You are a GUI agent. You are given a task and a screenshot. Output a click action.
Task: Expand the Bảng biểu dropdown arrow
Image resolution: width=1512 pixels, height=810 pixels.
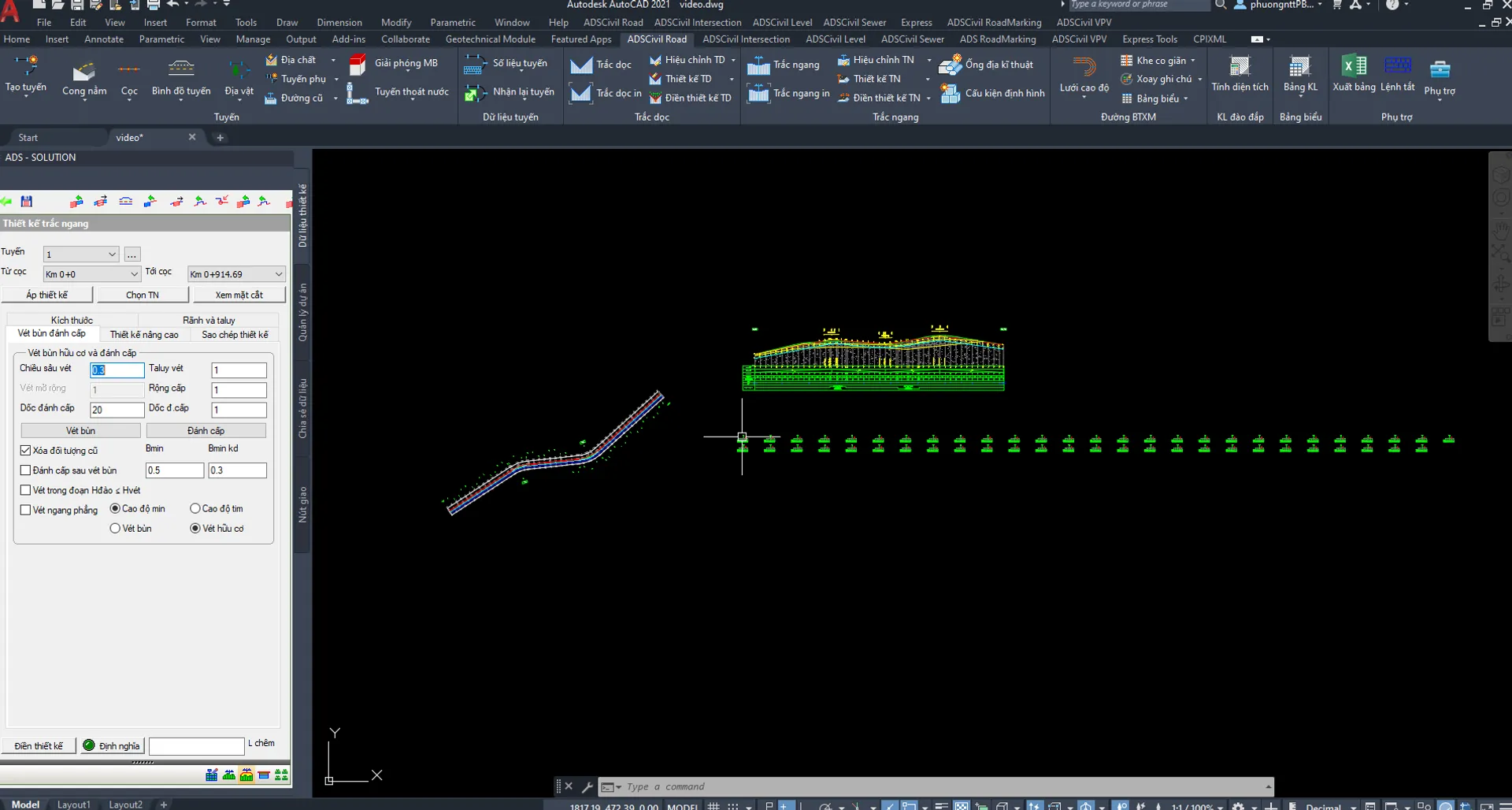click(x=1186, y=99)
